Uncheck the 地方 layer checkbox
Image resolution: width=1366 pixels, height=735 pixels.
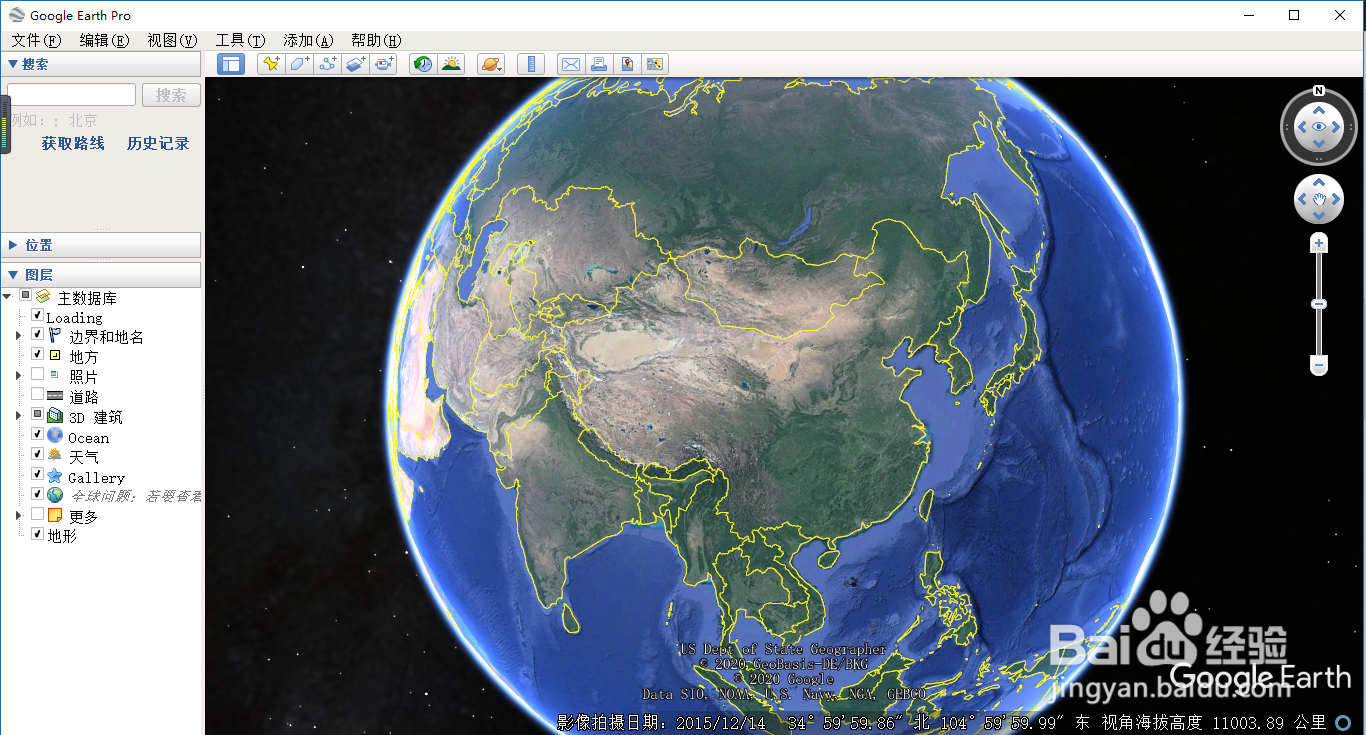[37, 354]
